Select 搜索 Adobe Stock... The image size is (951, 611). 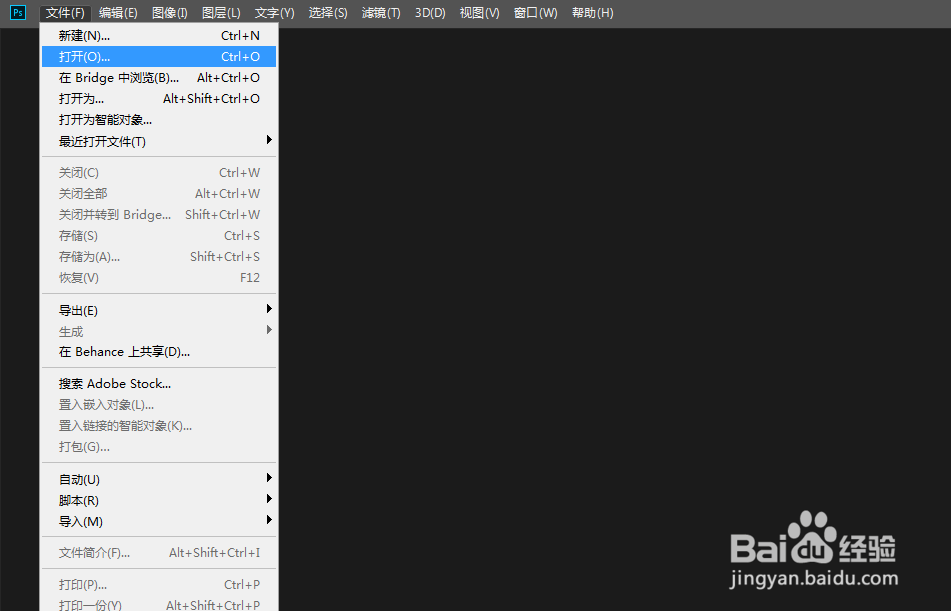coord(159,383)
